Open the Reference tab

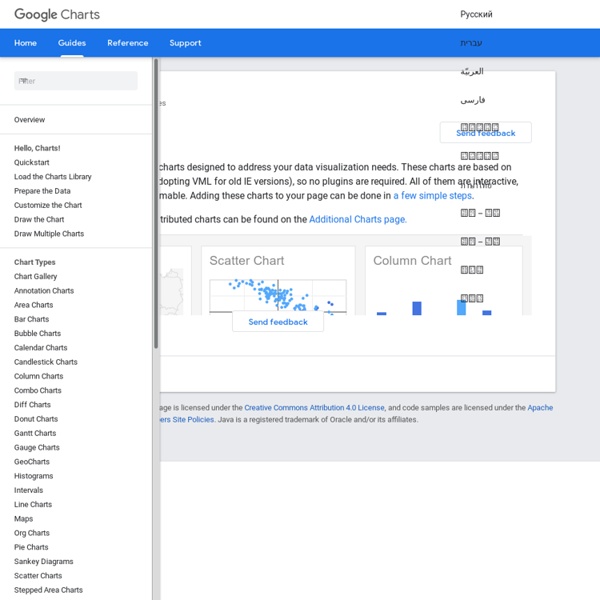click(128, 43)
